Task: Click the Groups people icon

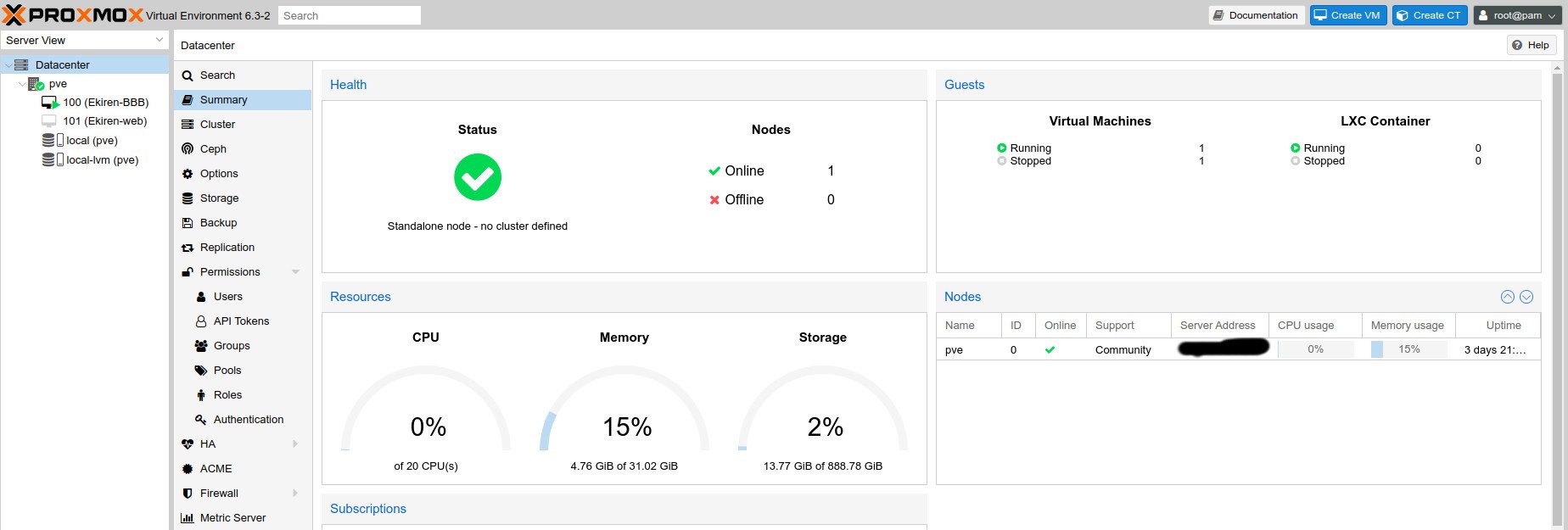Action: pos(201,346)
